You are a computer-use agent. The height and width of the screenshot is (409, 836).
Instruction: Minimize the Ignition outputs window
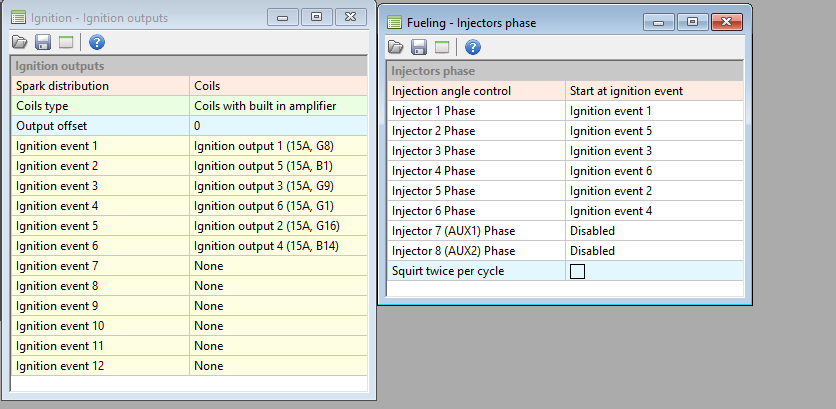(283, 17)
